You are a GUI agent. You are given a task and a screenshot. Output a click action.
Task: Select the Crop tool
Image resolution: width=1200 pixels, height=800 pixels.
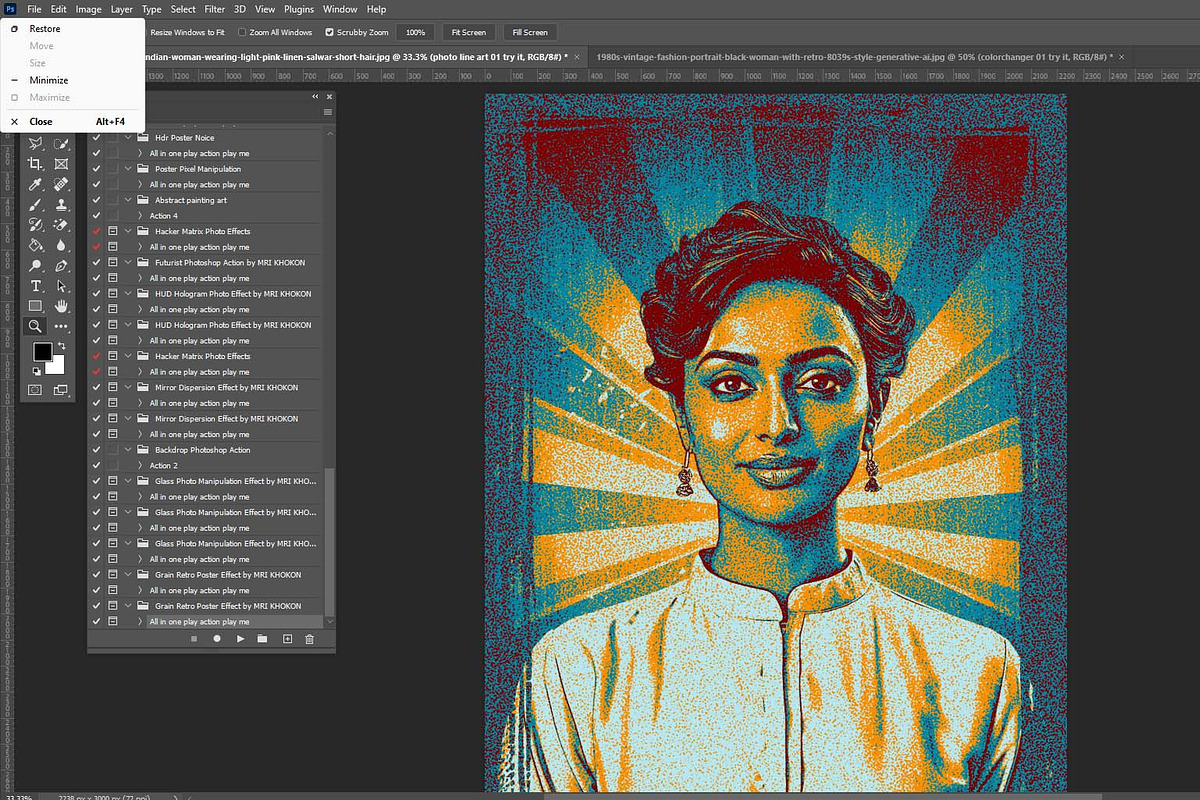point(35,164)
